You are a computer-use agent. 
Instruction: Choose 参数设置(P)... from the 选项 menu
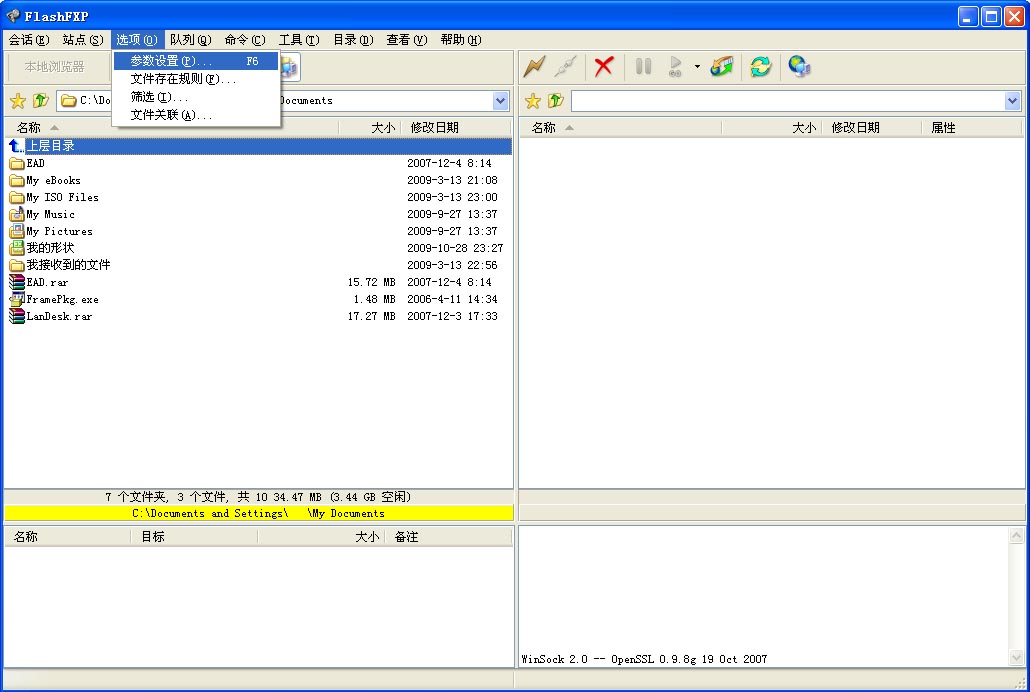(x=196, y=61)
